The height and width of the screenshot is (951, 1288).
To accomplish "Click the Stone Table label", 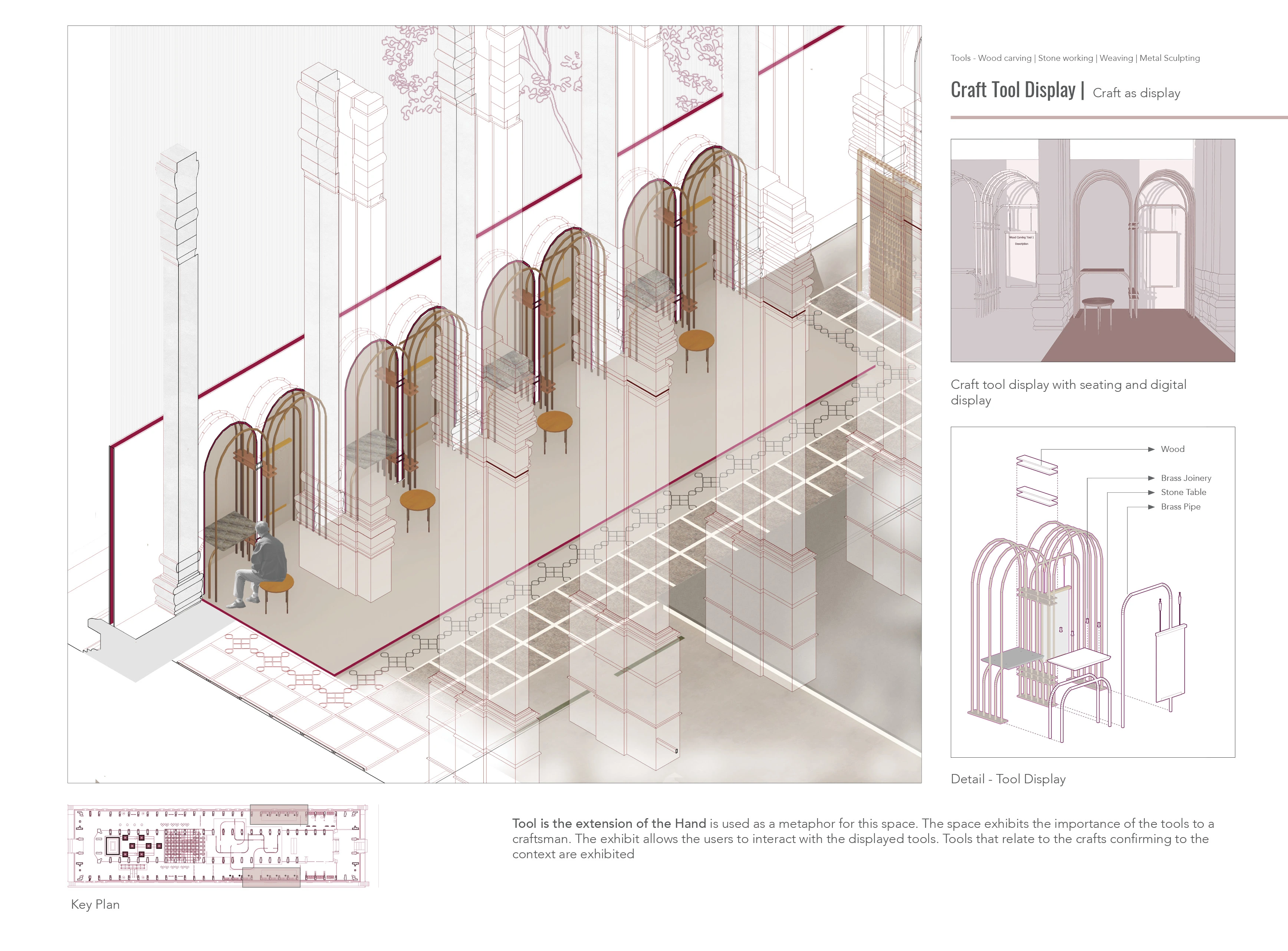I will (x=1183, y=492).
